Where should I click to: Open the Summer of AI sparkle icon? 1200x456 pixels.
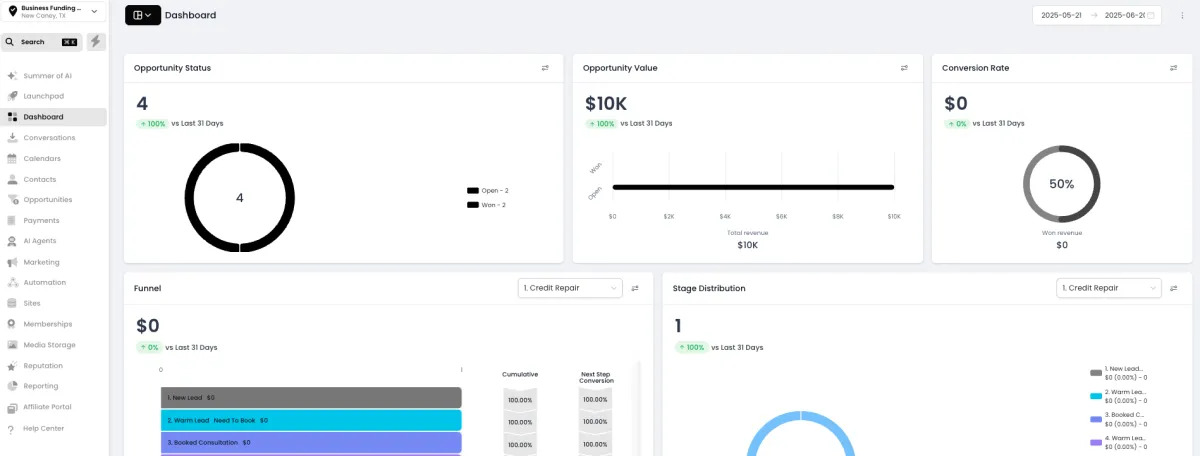click(12, 75)
